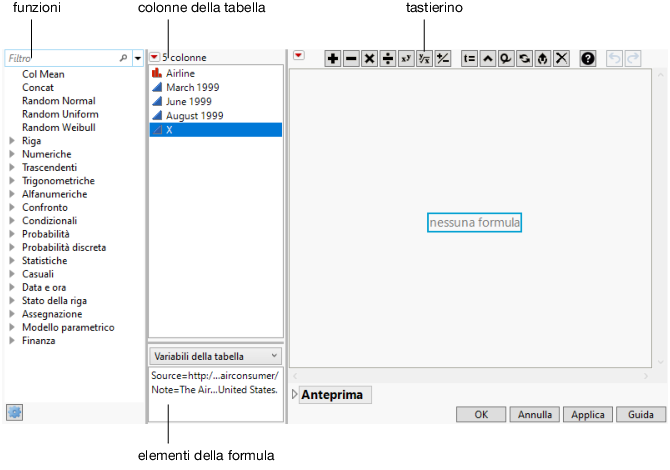
Task: Click the y-th root keypad button
Action: pyautogui.click(x=424, y=59)
